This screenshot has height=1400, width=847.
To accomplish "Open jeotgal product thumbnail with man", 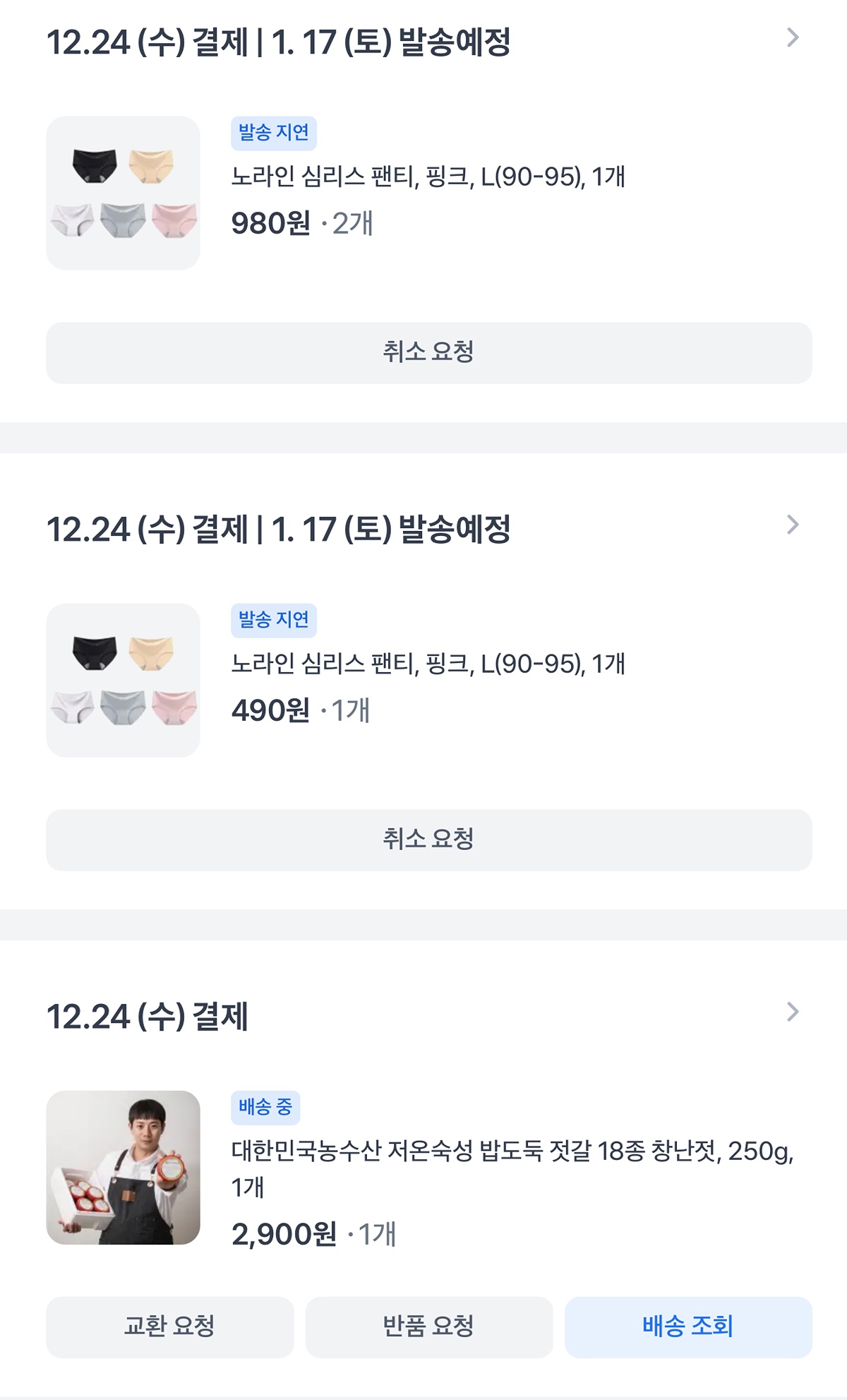I will click(x=124, y=1168).
